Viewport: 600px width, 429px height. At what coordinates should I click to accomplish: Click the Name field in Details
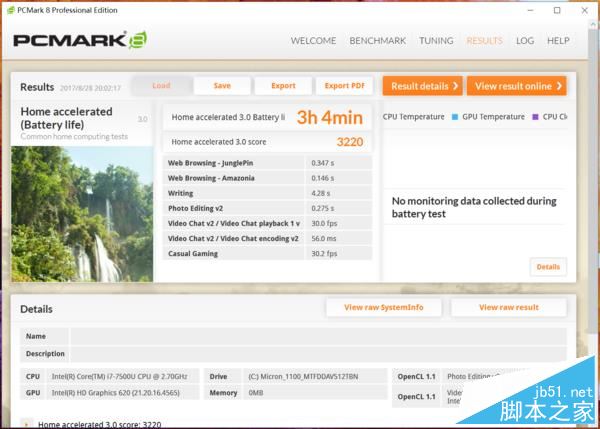pos(318,336)
